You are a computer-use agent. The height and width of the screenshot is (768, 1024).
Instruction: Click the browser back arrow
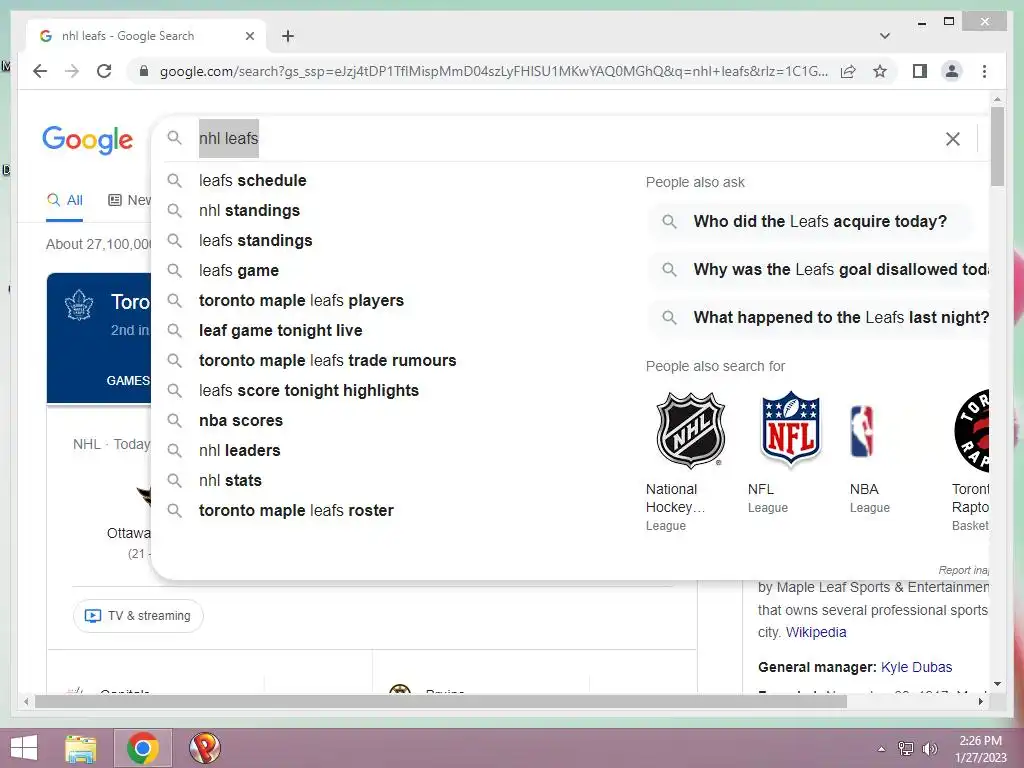pyautogui.click(x=40, y=71)
